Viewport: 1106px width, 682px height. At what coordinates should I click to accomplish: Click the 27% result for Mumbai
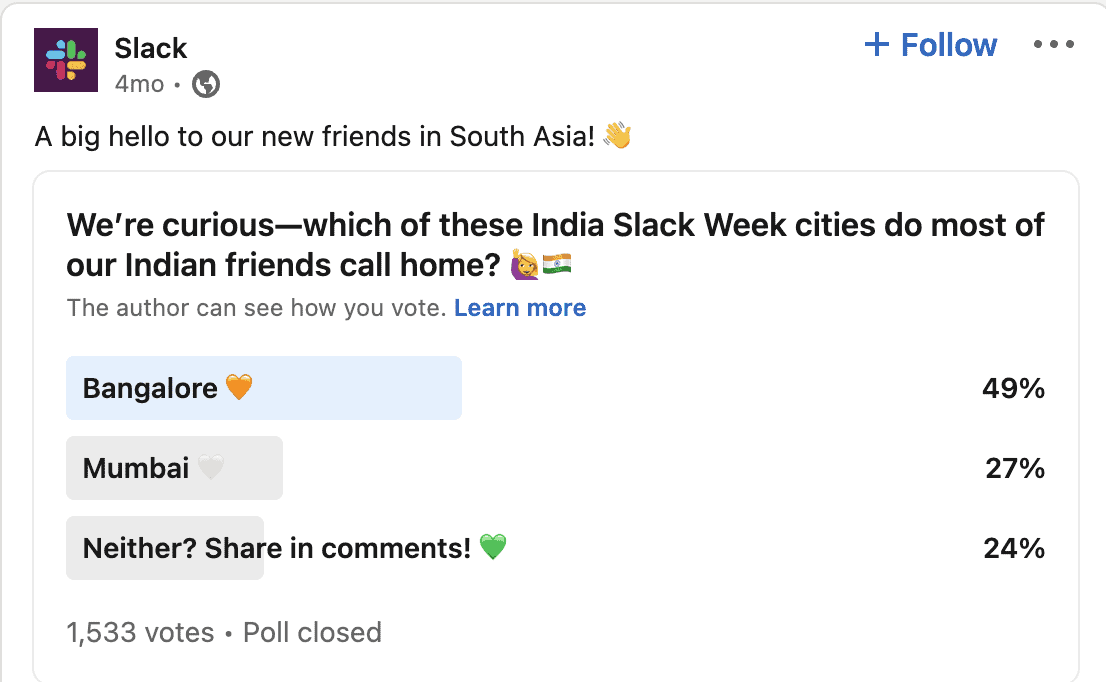pos(1015,468)
